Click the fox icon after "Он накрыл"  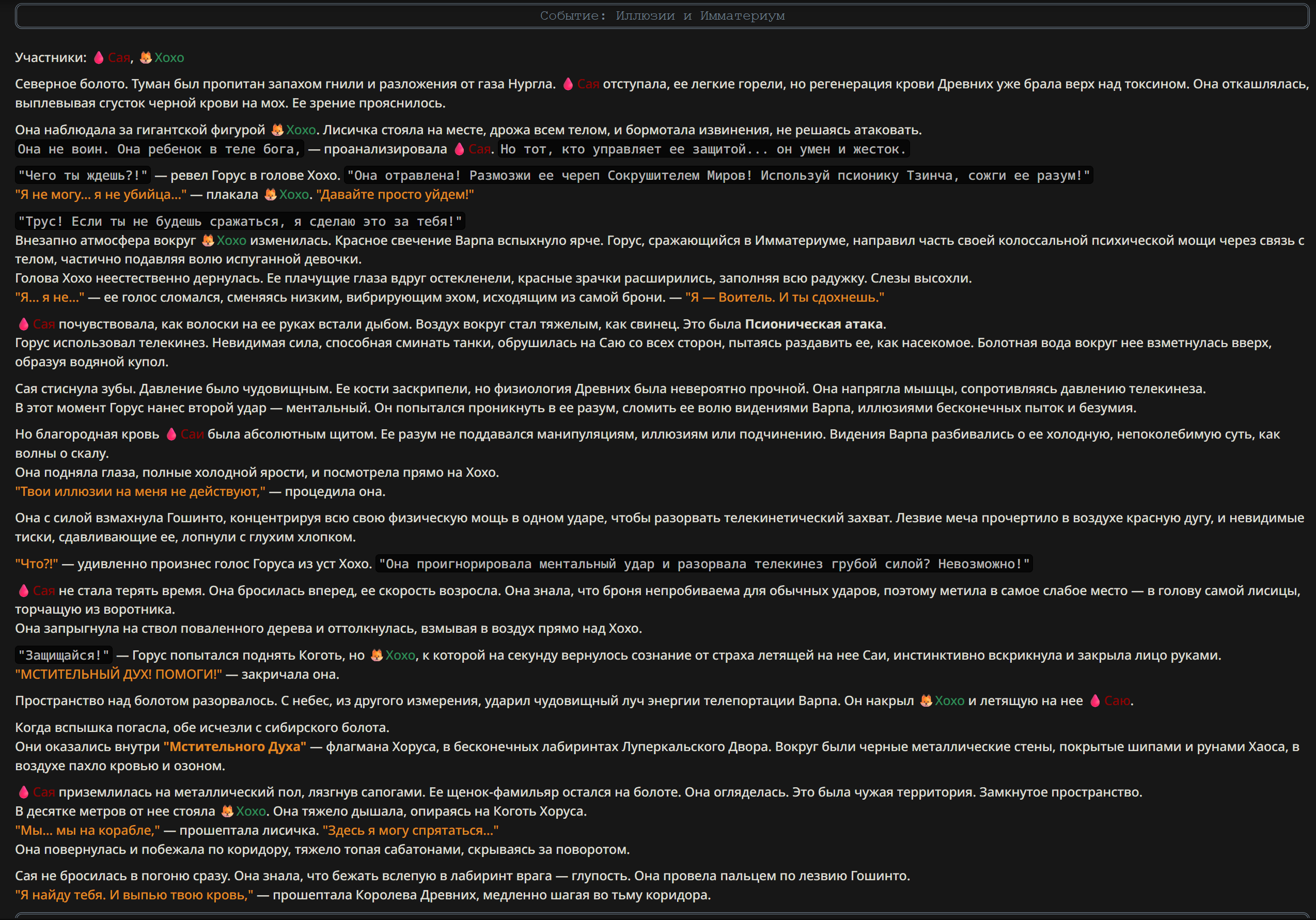click(926, 700)
